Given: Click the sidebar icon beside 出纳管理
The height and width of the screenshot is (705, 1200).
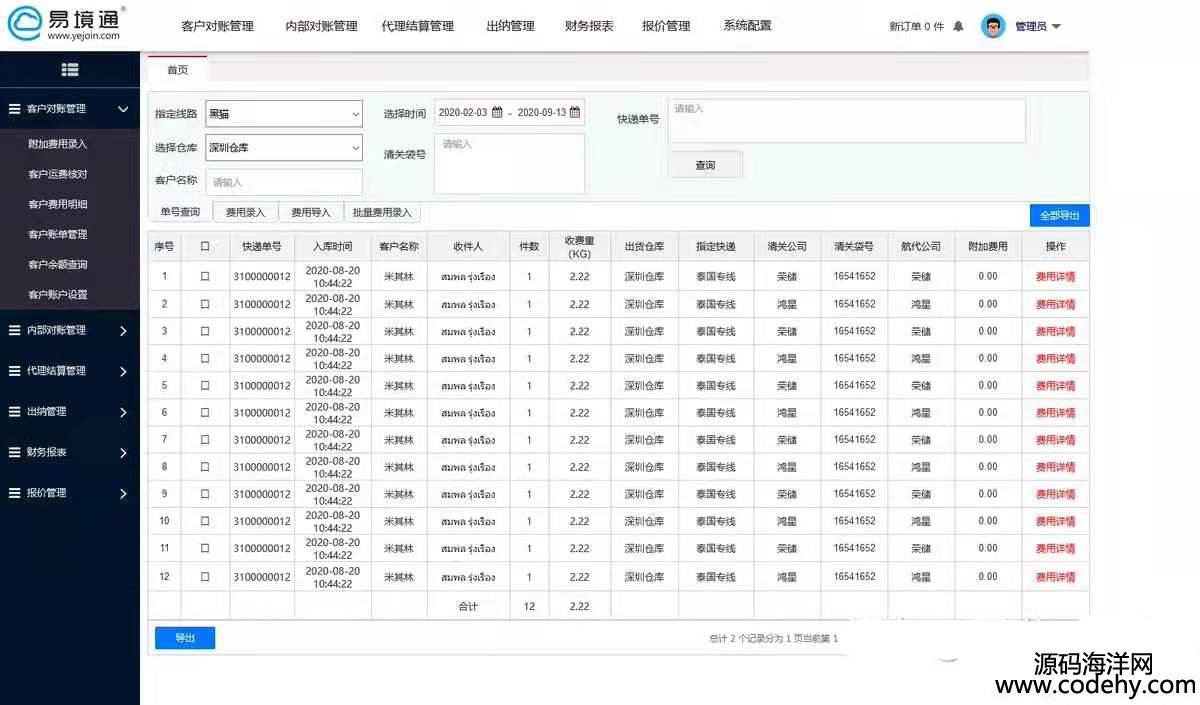Looking at the screenshot, I should 15,411.
